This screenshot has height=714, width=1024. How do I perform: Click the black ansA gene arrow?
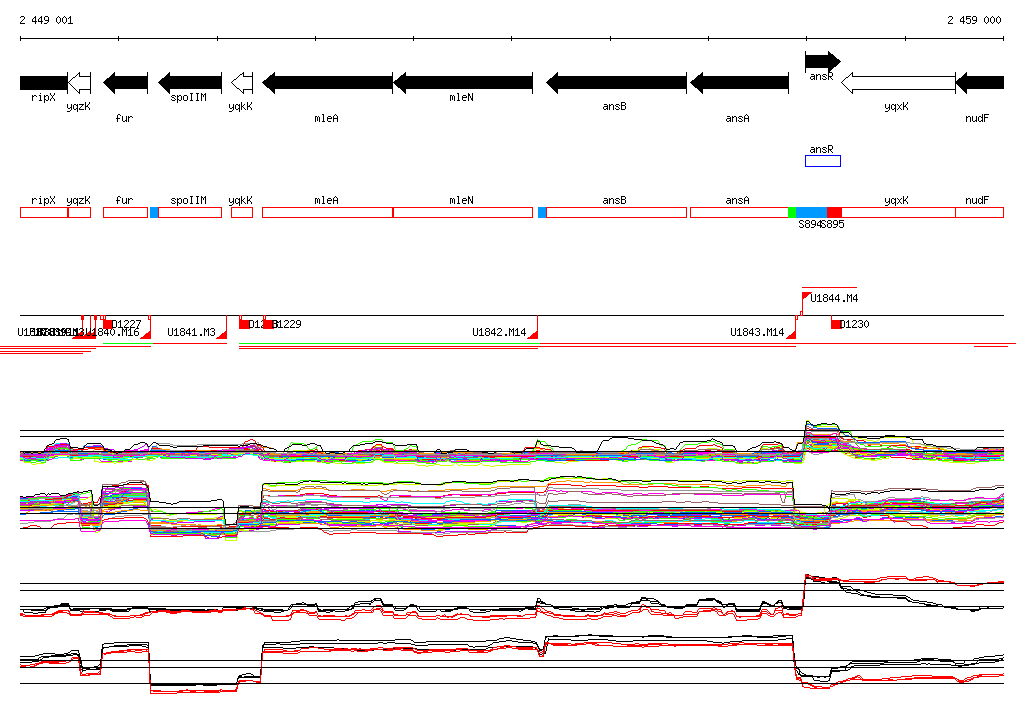(x=739, y=83)
